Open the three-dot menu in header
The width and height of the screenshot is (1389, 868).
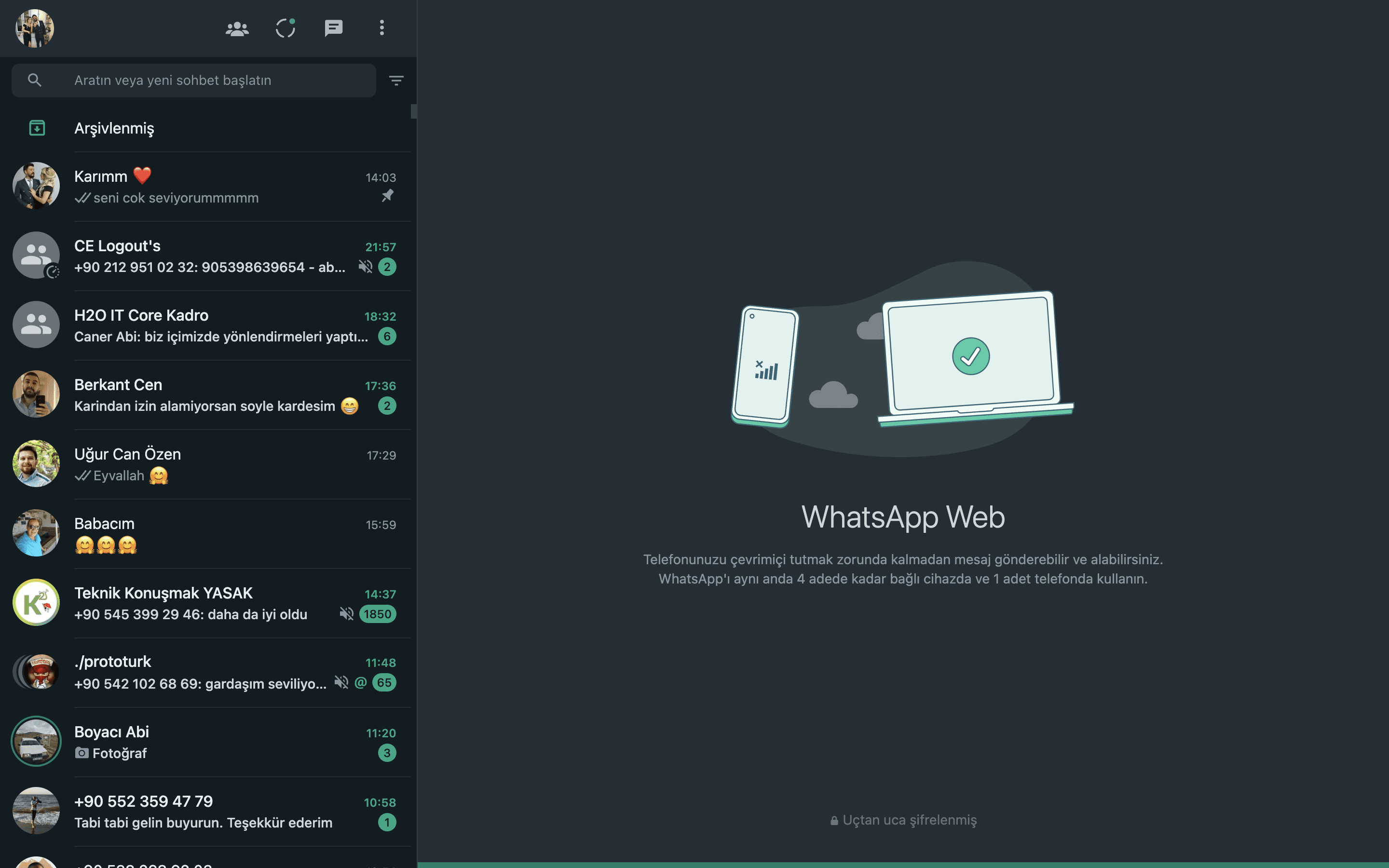point(381,28)
